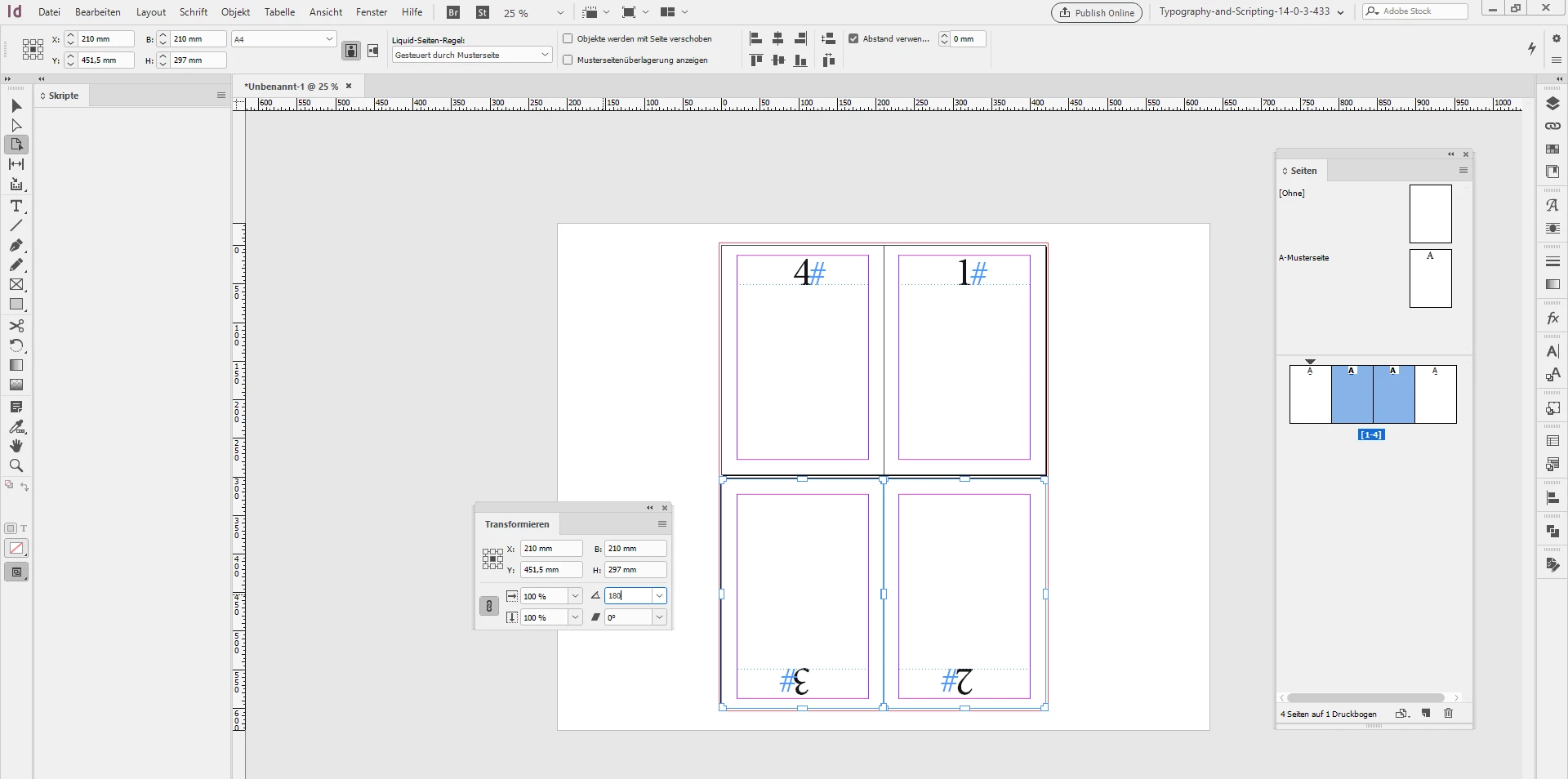Select the Pencil tool
This screenshot has height=779, width=1568.
16,265
